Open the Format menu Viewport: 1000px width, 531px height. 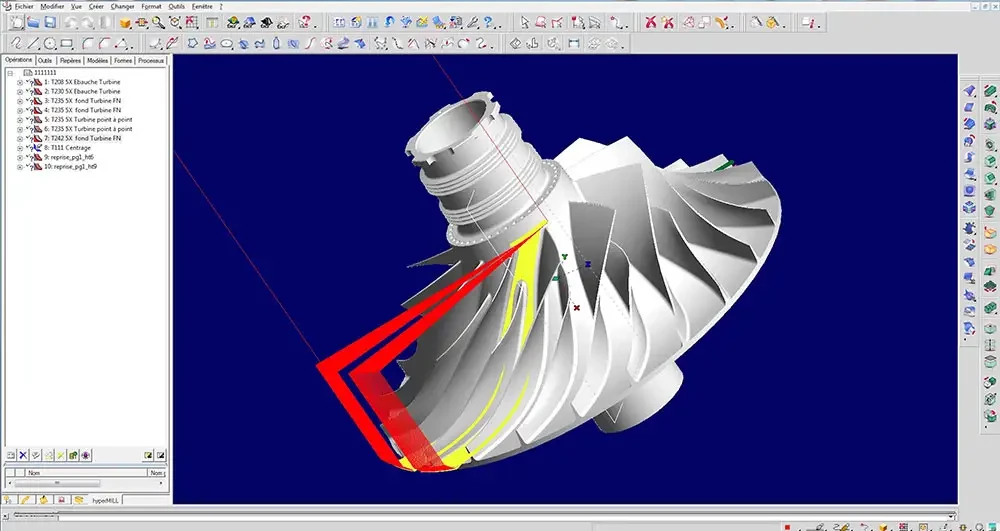click(152, 6)
